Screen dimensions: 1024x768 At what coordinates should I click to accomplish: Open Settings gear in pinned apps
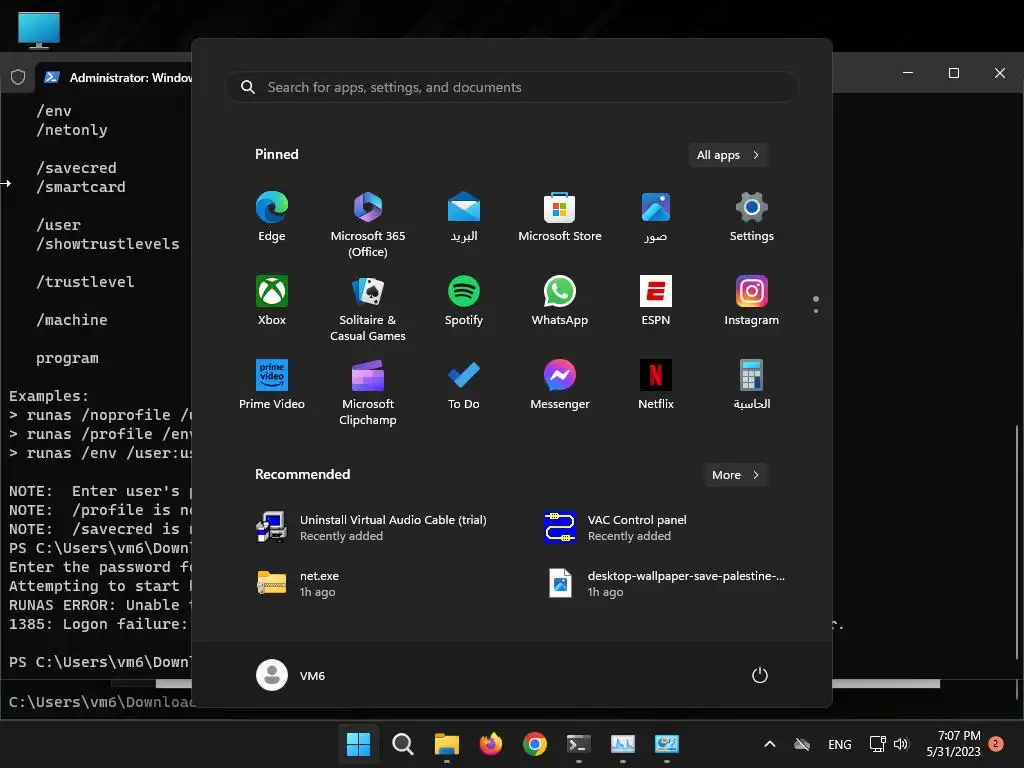coord(752,217)
